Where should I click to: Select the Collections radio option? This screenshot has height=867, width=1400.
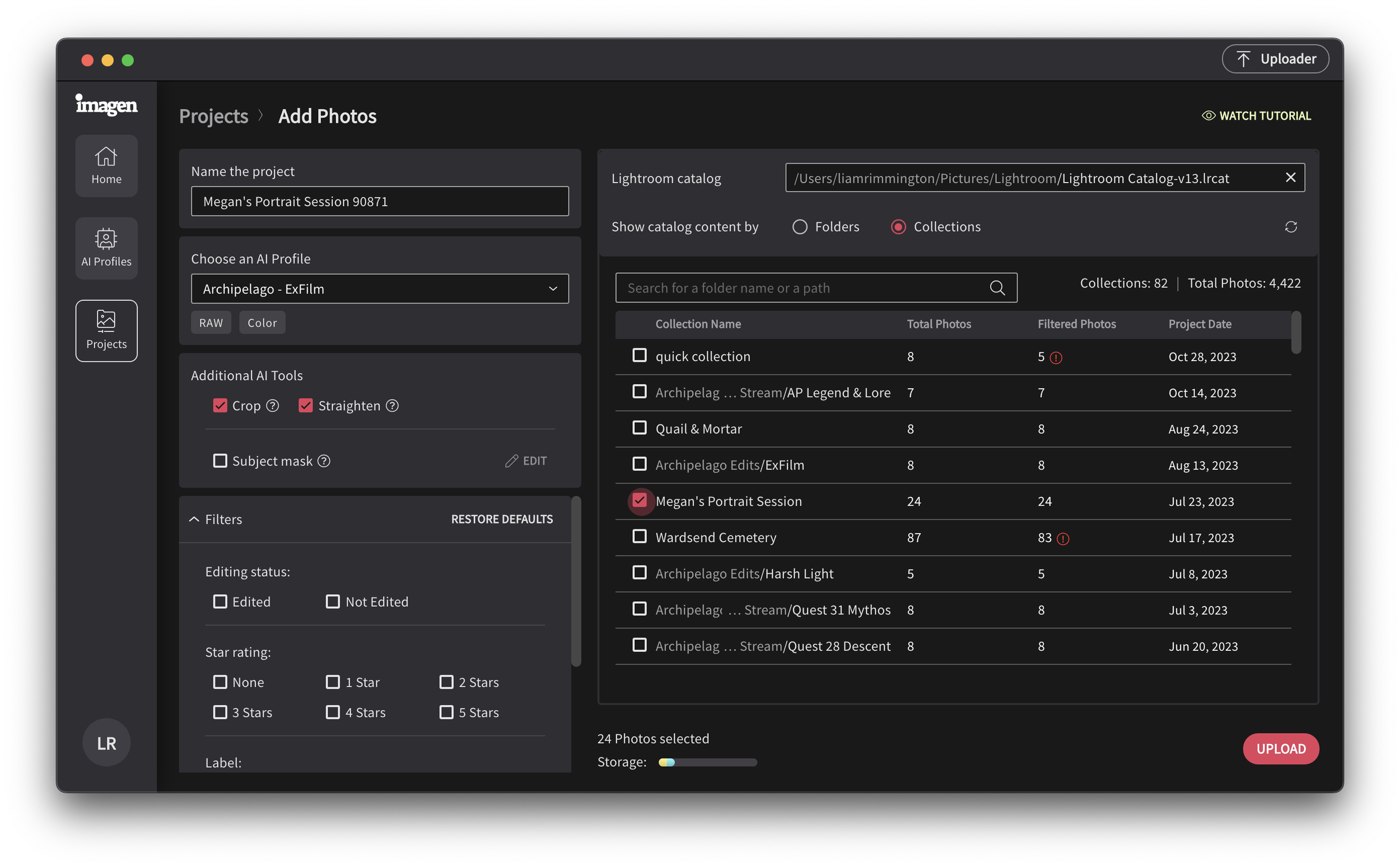[x=898, y=227]
